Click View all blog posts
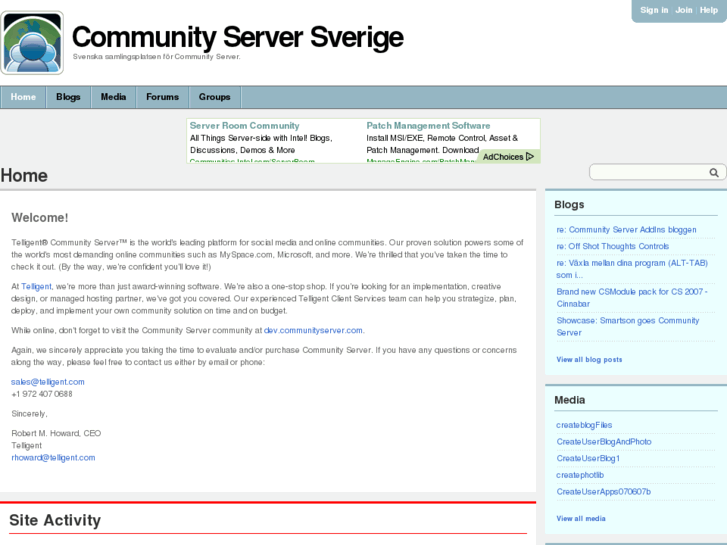 (x=589, y=359)
